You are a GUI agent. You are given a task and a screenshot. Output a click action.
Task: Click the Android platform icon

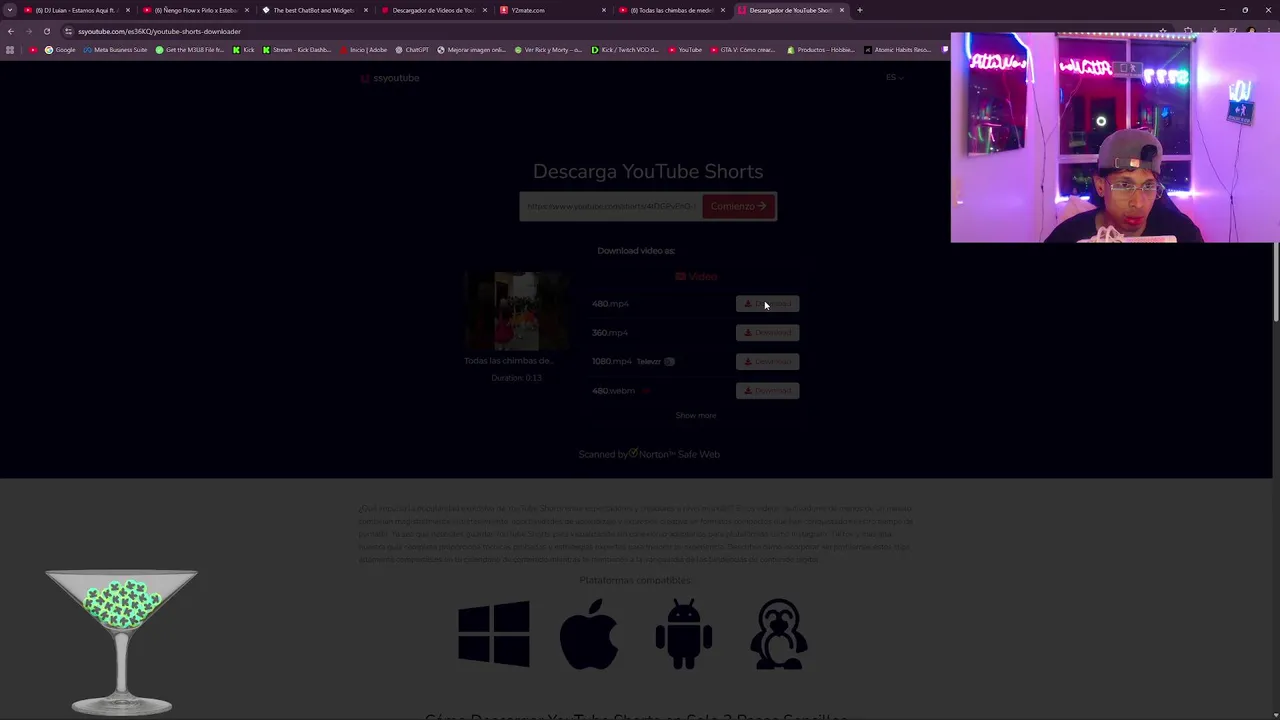[684, 634]
